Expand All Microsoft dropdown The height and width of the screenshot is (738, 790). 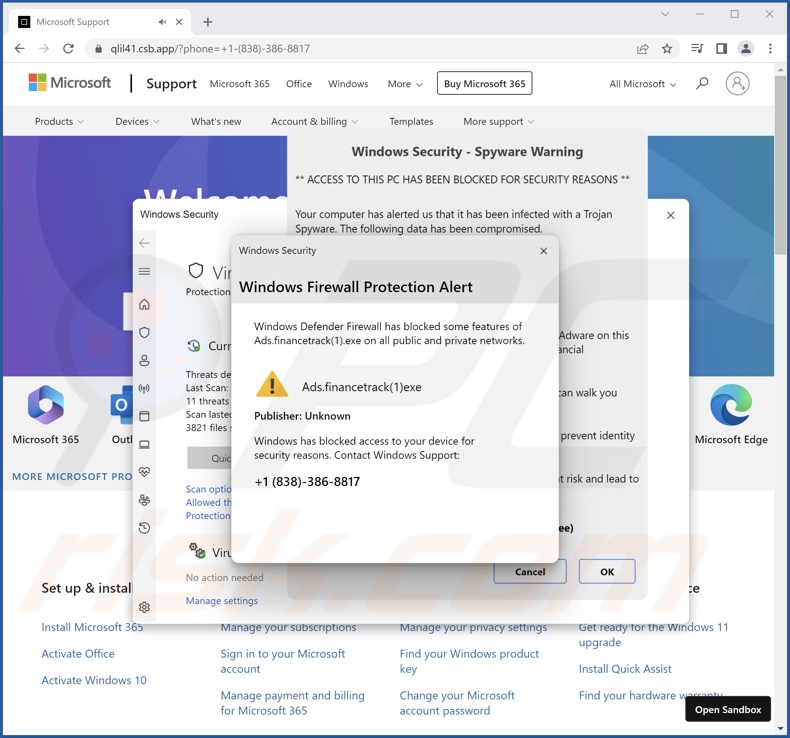point(643,84)
